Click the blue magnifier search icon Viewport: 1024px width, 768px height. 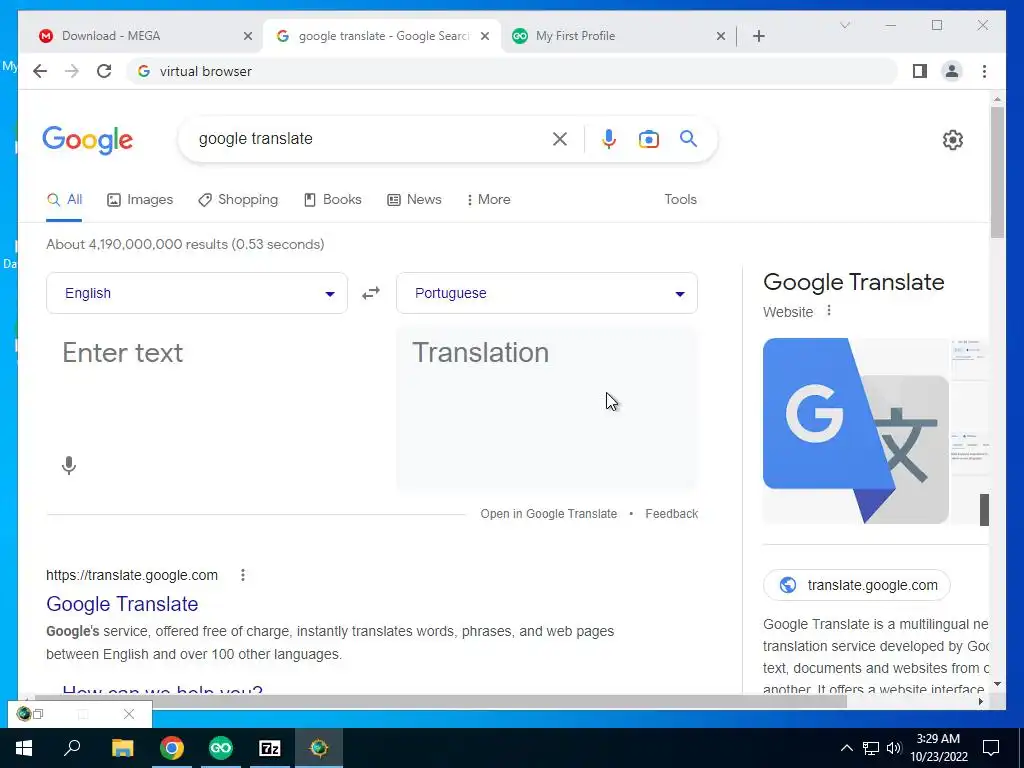pyautogui.click(x=688, y=138)
